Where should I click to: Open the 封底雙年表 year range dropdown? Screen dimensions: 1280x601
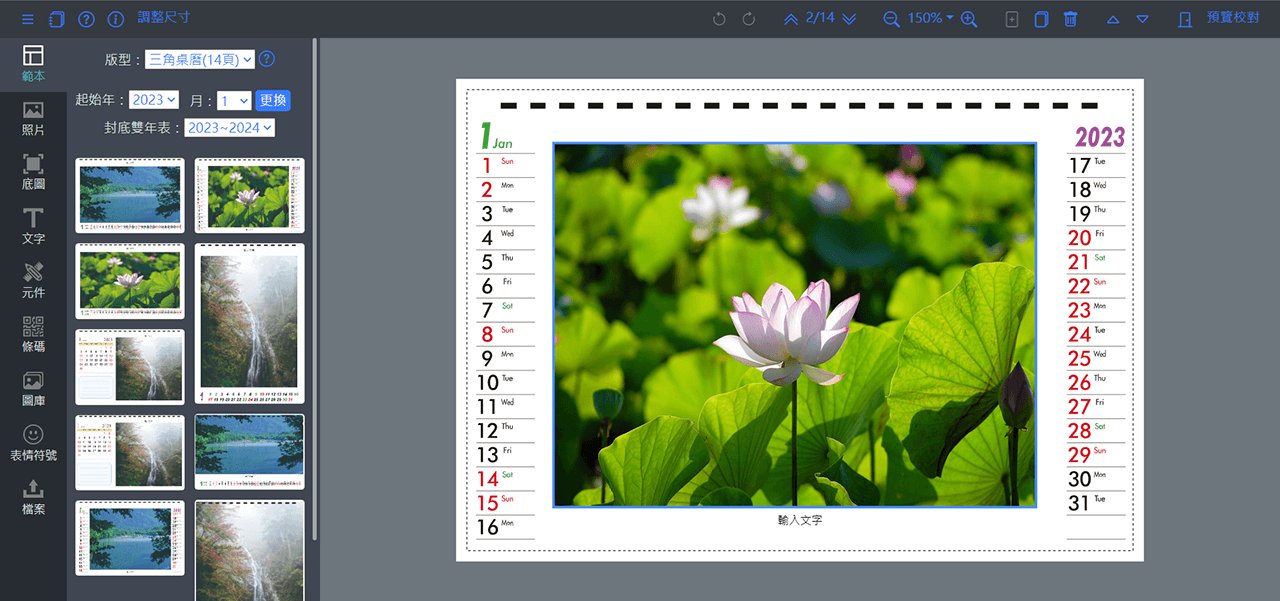pos(229,127)
